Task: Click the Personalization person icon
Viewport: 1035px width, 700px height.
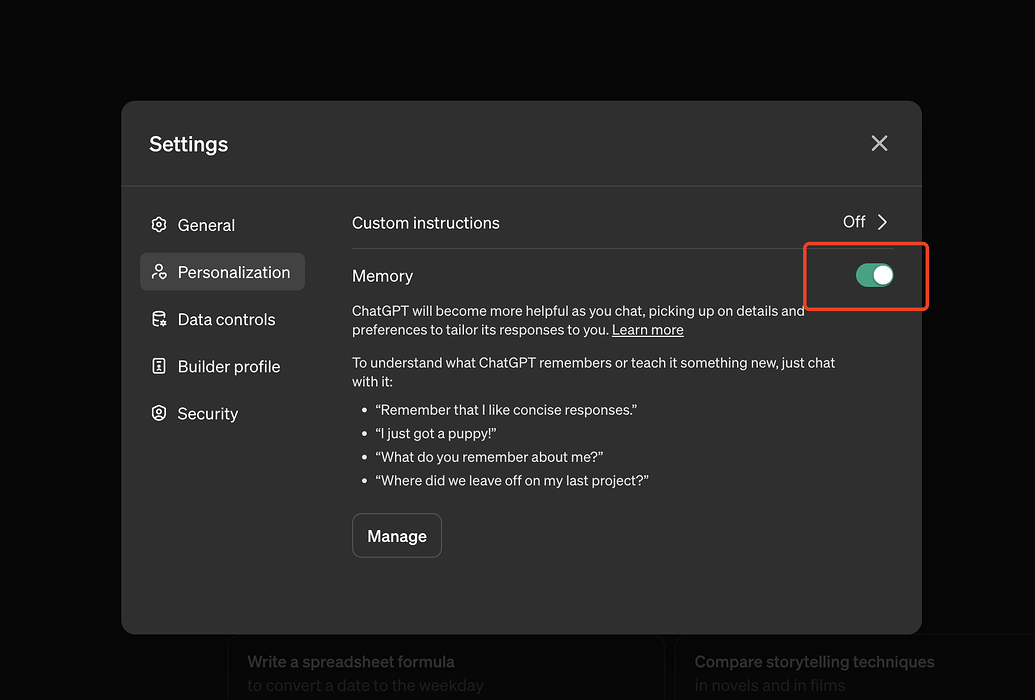Action: (158, 272)
